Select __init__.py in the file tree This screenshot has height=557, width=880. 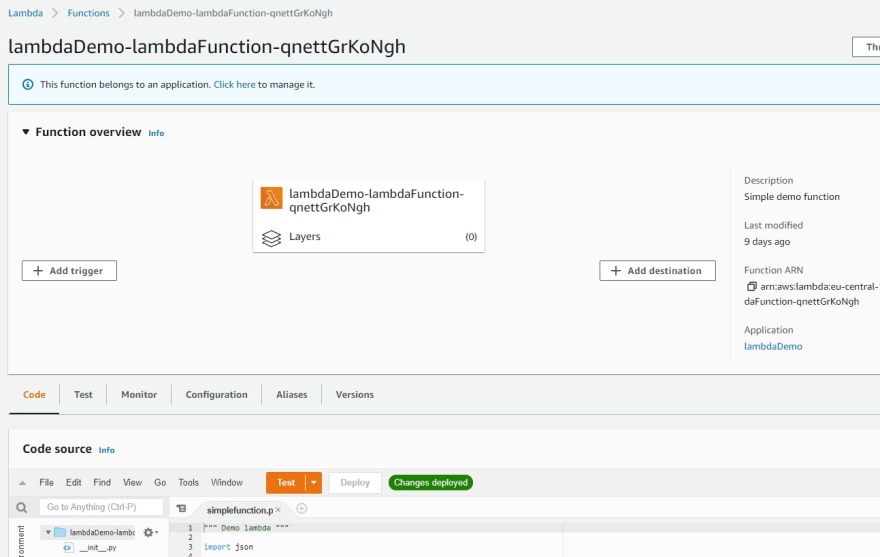click(98, 547)
